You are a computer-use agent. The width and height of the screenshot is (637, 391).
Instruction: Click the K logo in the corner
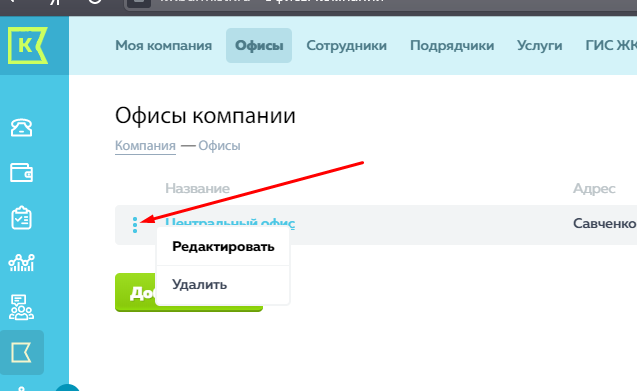[x=27, y=46]
